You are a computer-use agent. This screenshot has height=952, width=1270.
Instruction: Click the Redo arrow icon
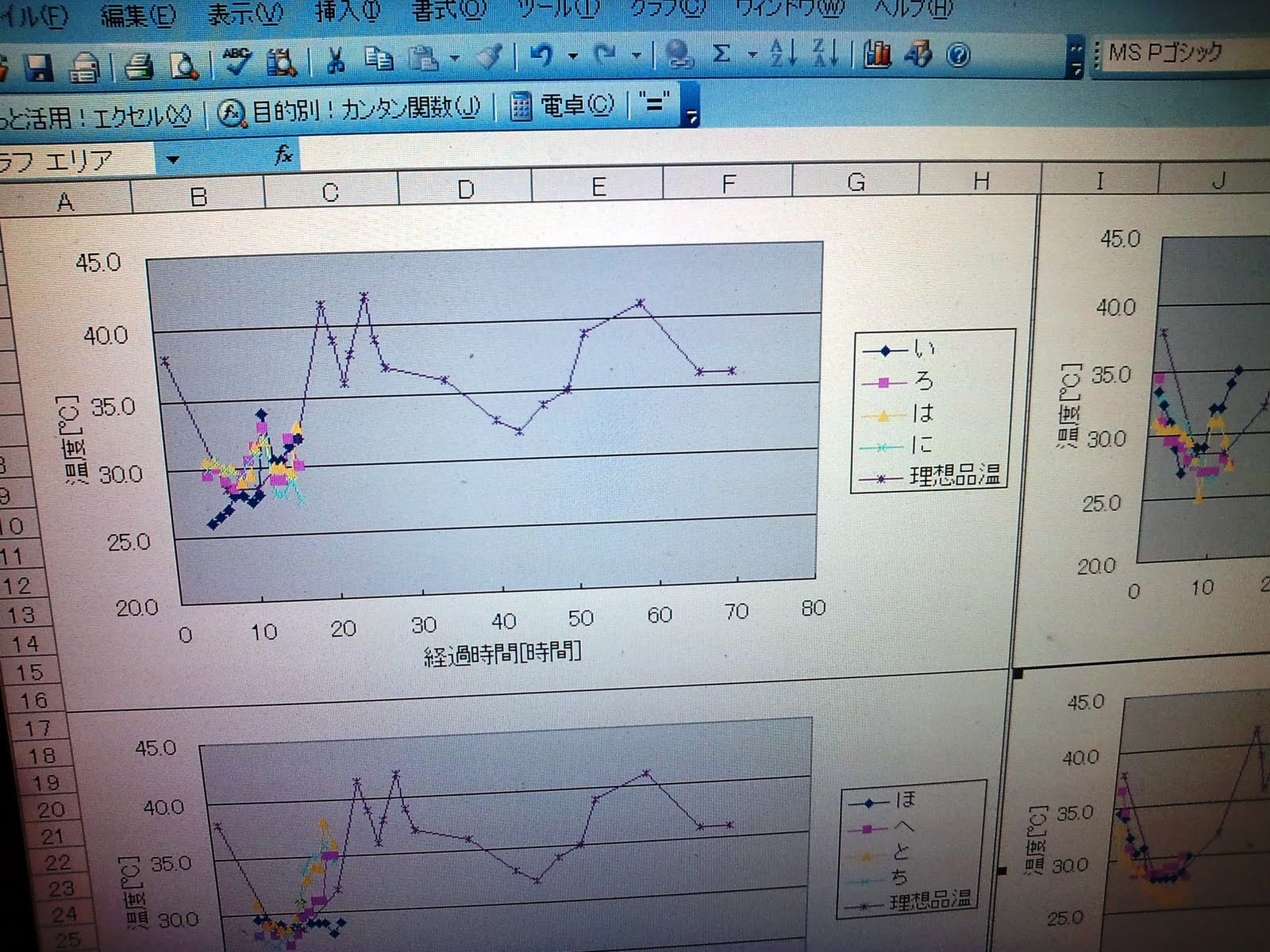(606, 55)
